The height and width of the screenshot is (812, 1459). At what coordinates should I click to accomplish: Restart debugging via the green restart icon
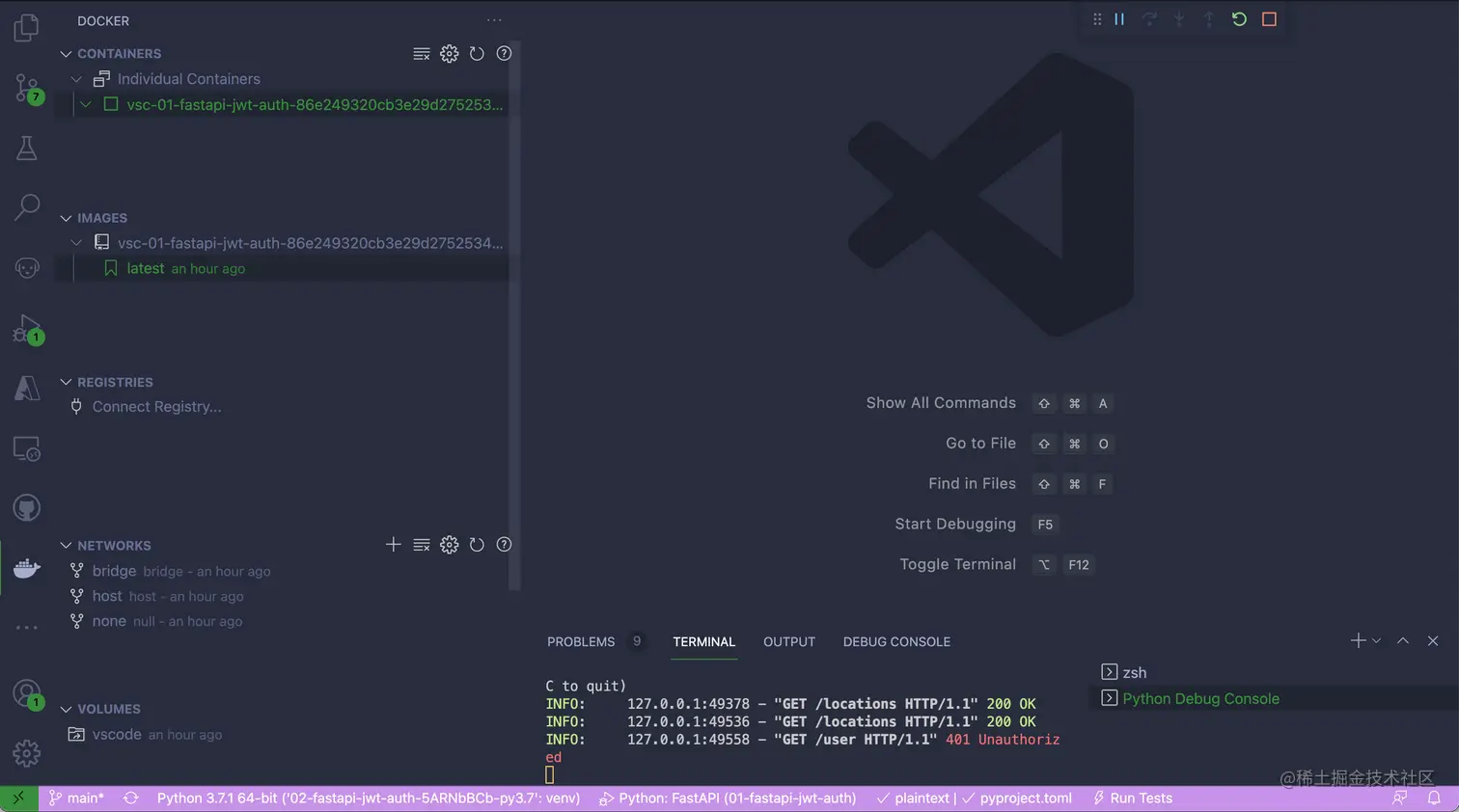(x=1239, y=19)
